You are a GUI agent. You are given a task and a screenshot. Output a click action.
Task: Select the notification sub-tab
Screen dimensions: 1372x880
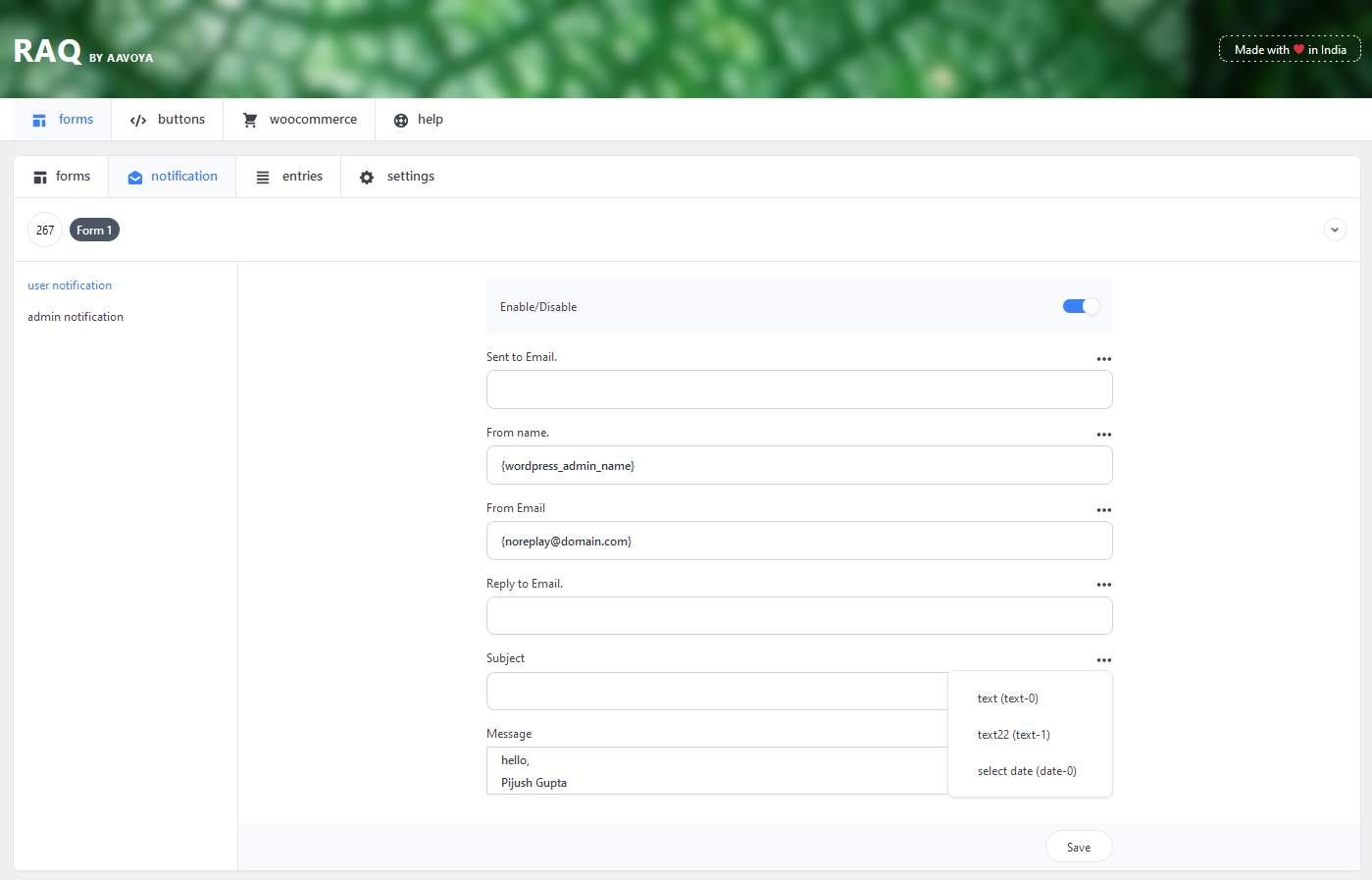tap(173, 177)
